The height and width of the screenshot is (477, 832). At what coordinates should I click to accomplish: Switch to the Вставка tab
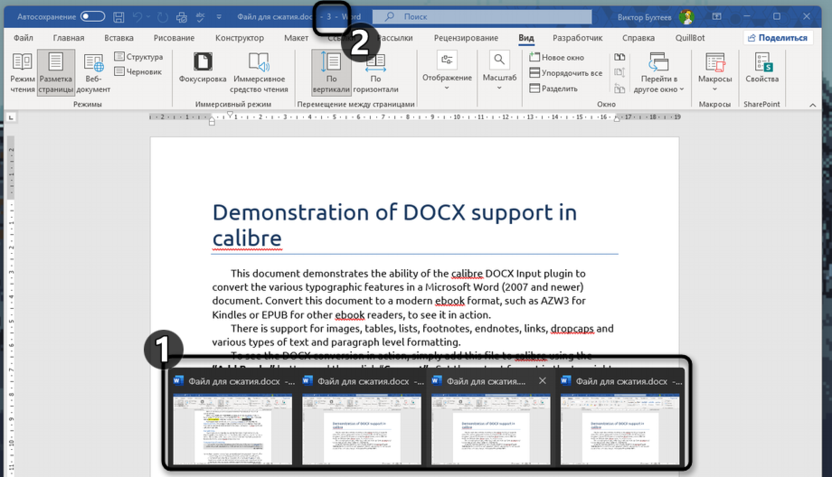pyautogui.click(x=118, y=38)
